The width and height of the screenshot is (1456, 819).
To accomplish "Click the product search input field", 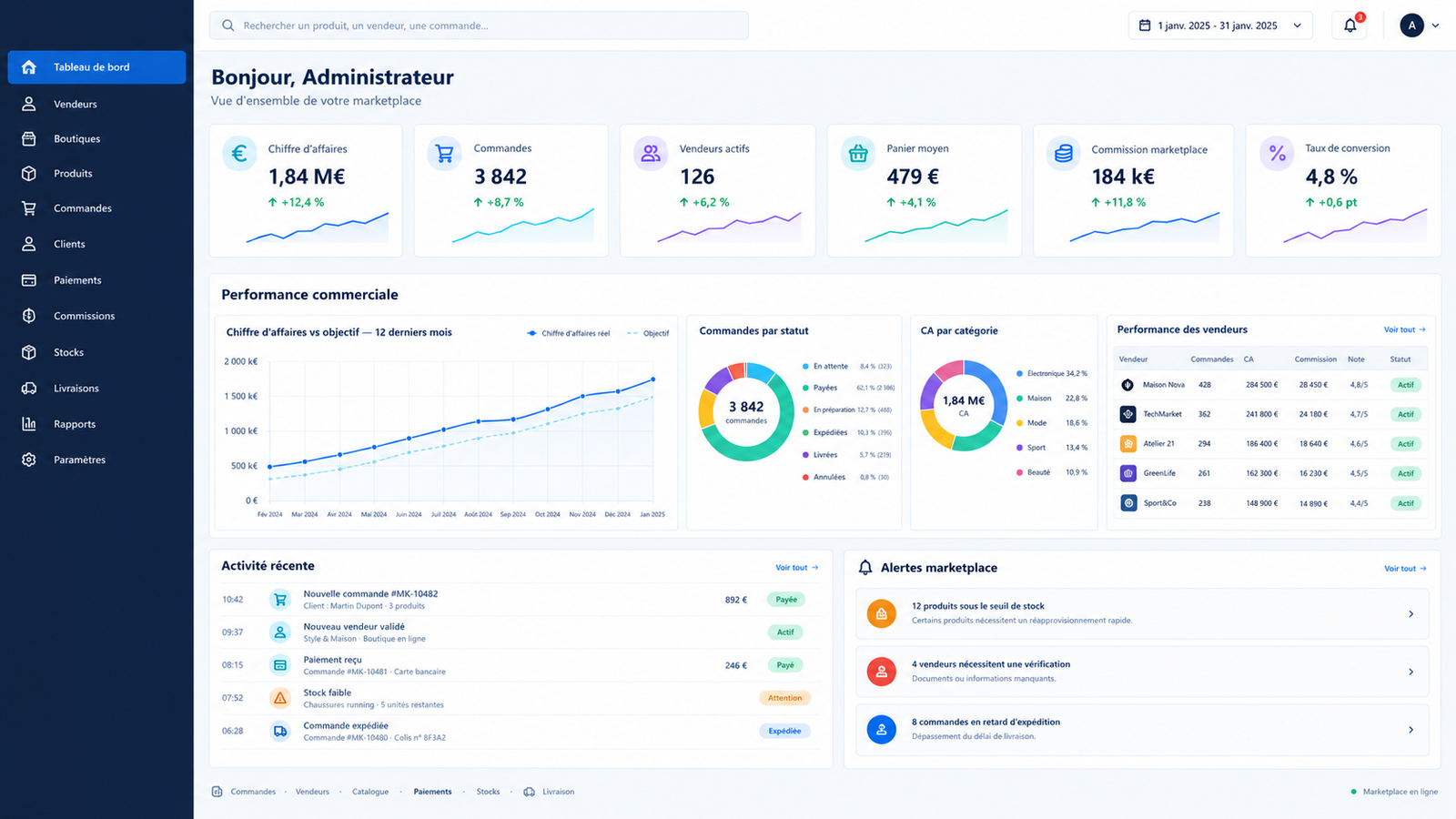I will tap(479, 25).
